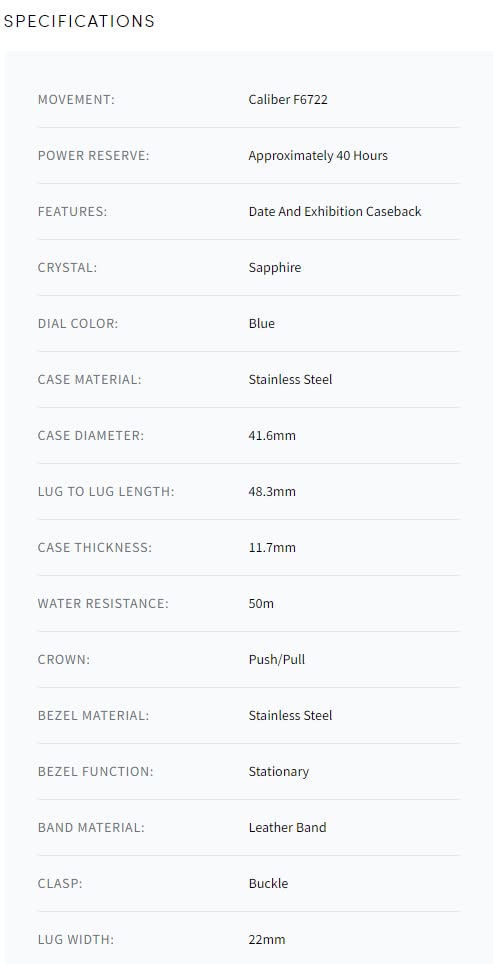Select the CRYSTAL label

[x=67, y=267]
